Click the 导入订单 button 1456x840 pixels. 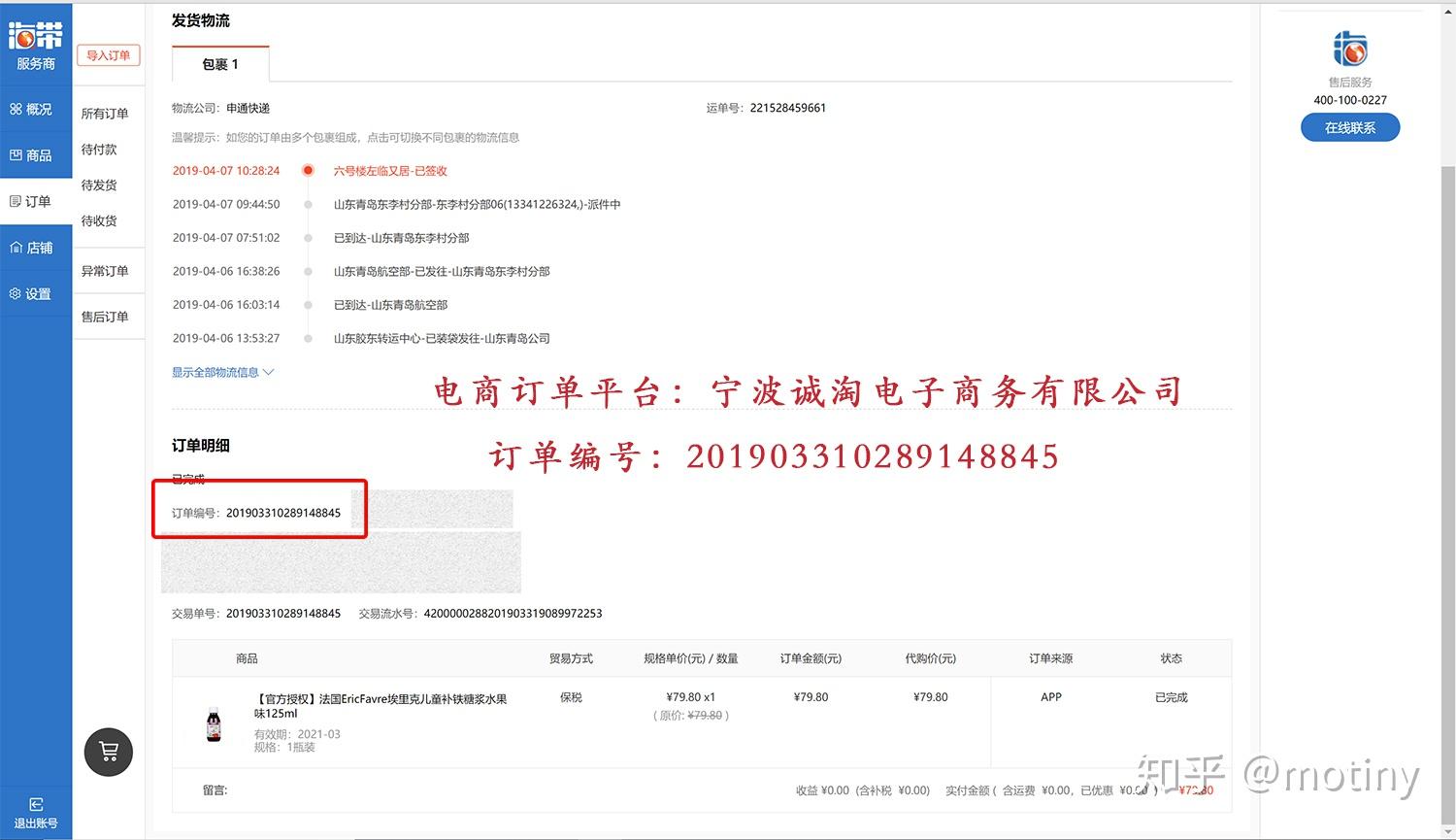108,55
